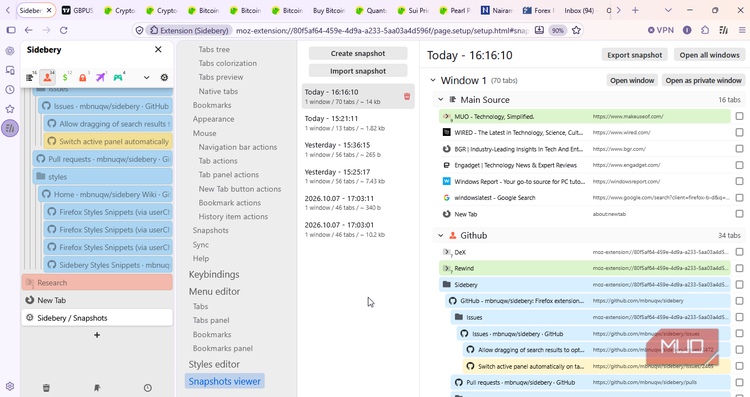The height and width of the screenshot is (397, 750).
Task: Click the Sidebery settings gear icon
Action: coord(164,77)
